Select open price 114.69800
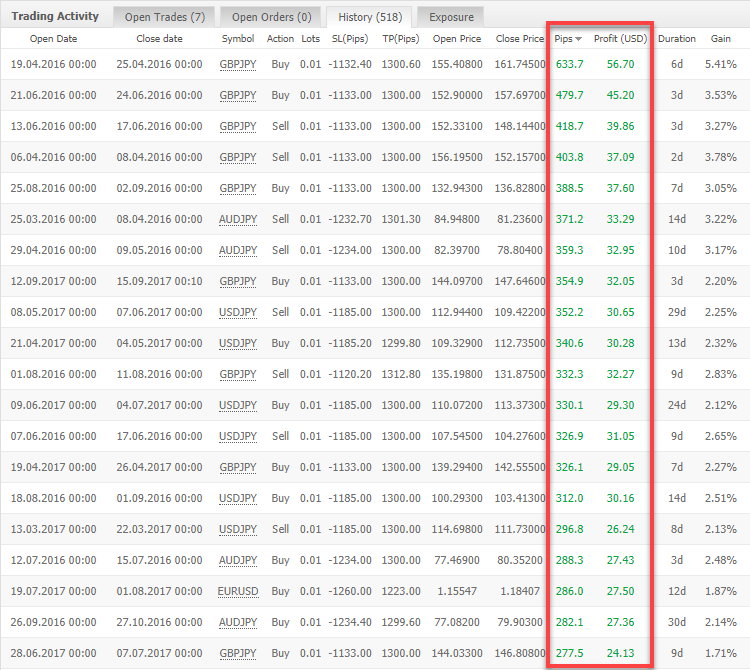750x670 pixels. coord(457,529)
